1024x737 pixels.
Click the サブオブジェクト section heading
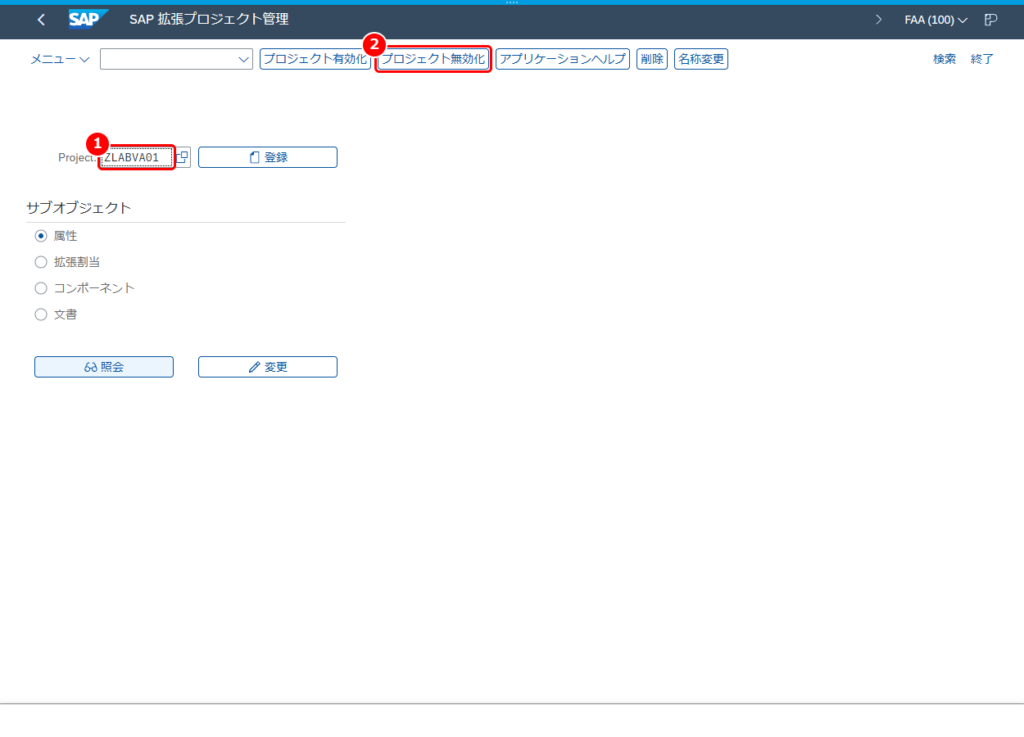pos(78,208)
